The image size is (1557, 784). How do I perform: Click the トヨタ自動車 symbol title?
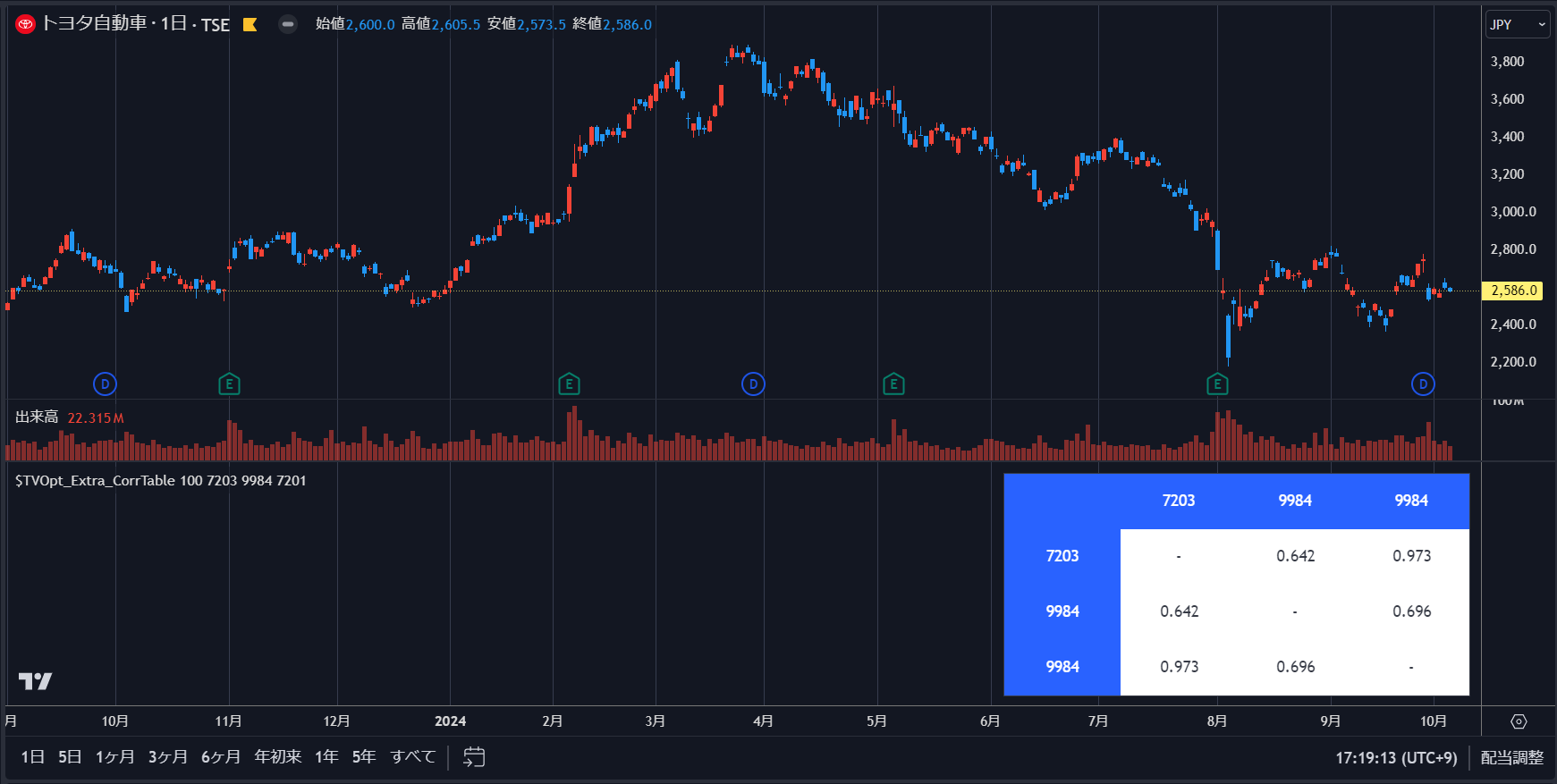tap(94, 23)
